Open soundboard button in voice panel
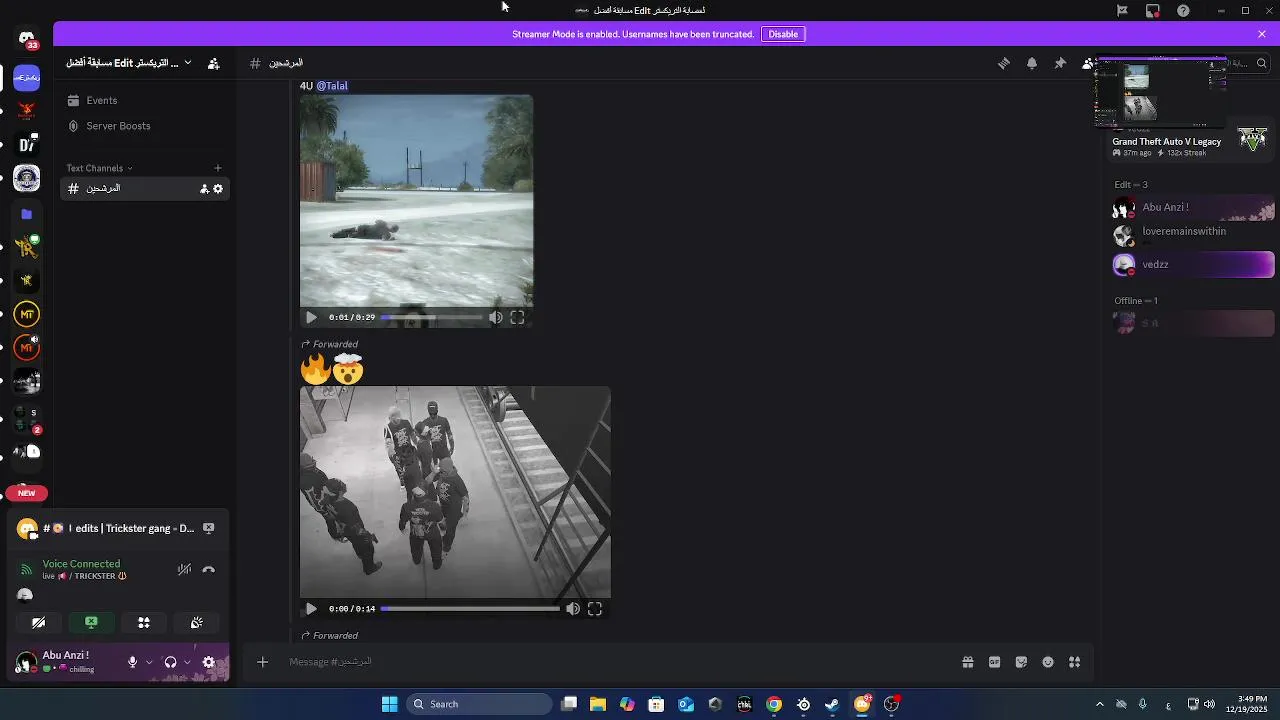The width and height of the screenshot is (1280, 720). click(x=197, y=622)
